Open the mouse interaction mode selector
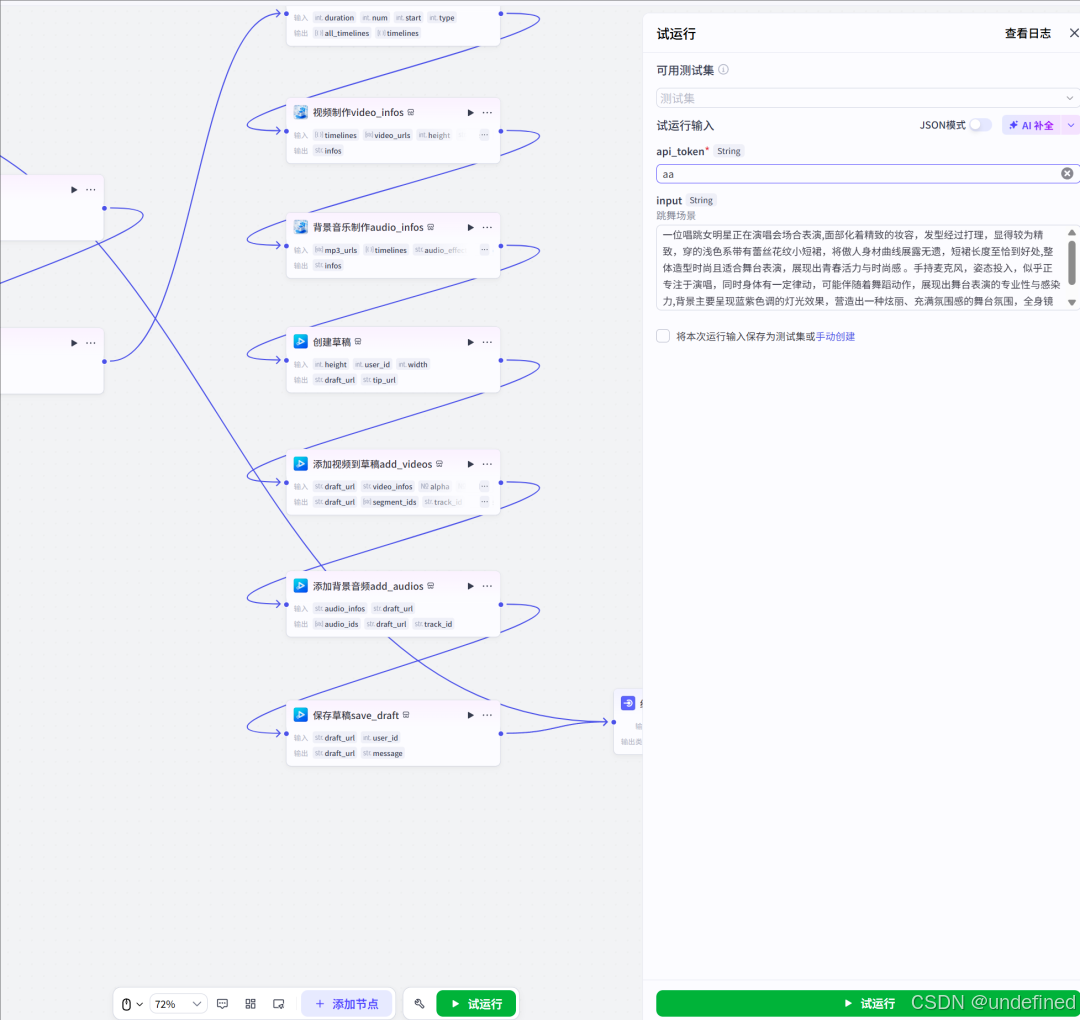The width and height of the screenshot is (1080, 1020). pos(132,1004)
